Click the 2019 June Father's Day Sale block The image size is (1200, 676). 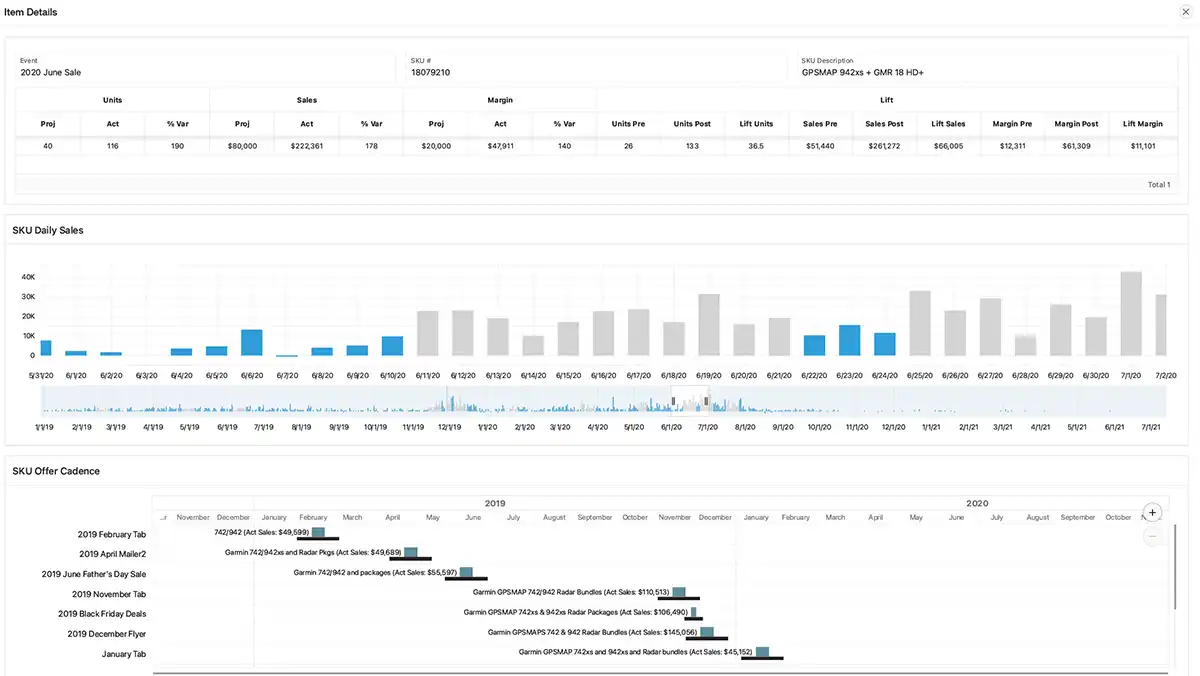point(465,573)
